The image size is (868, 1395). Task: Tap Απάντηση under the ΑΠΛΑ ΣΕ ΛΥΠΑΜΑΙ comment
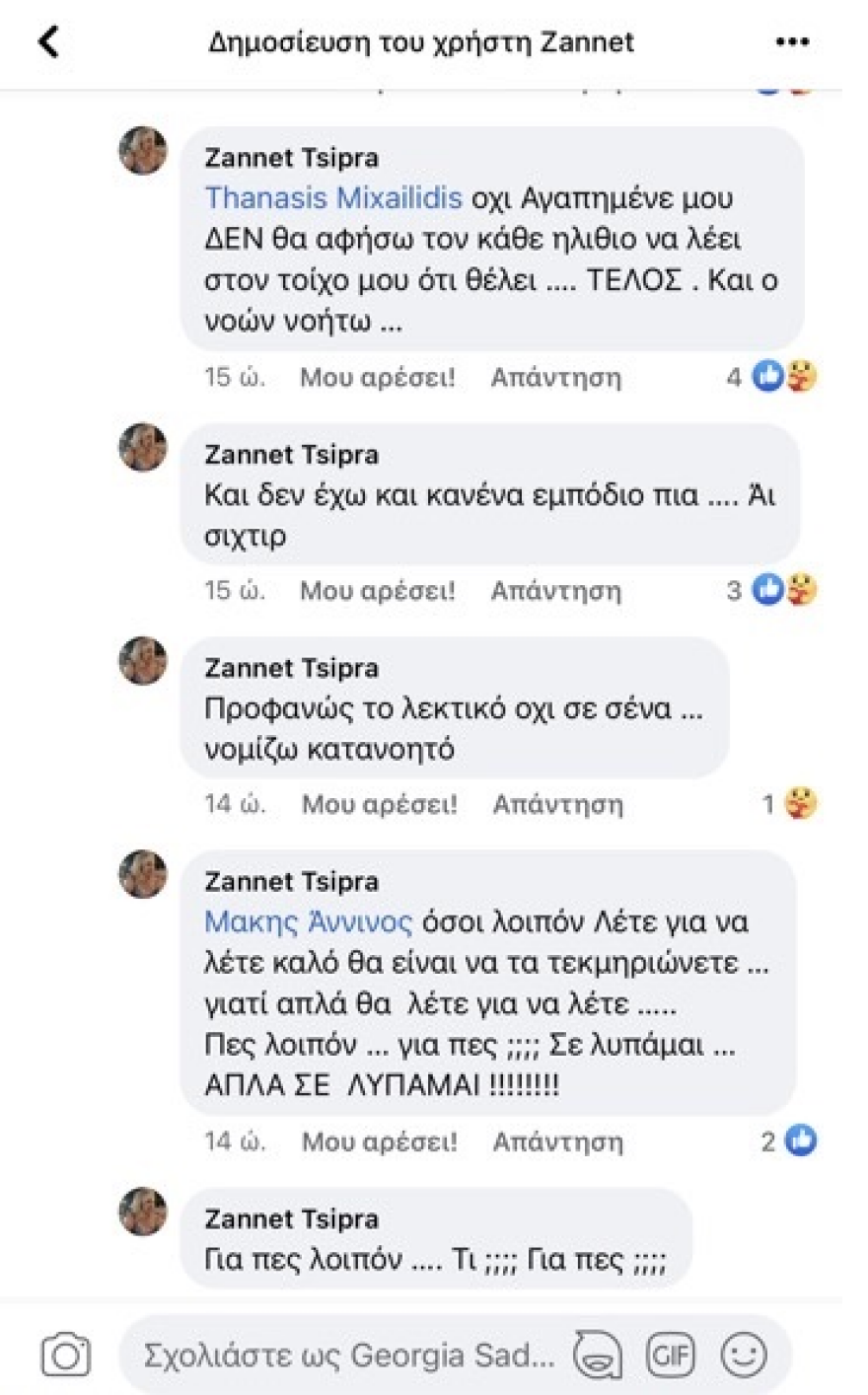tap(556, 1141)
